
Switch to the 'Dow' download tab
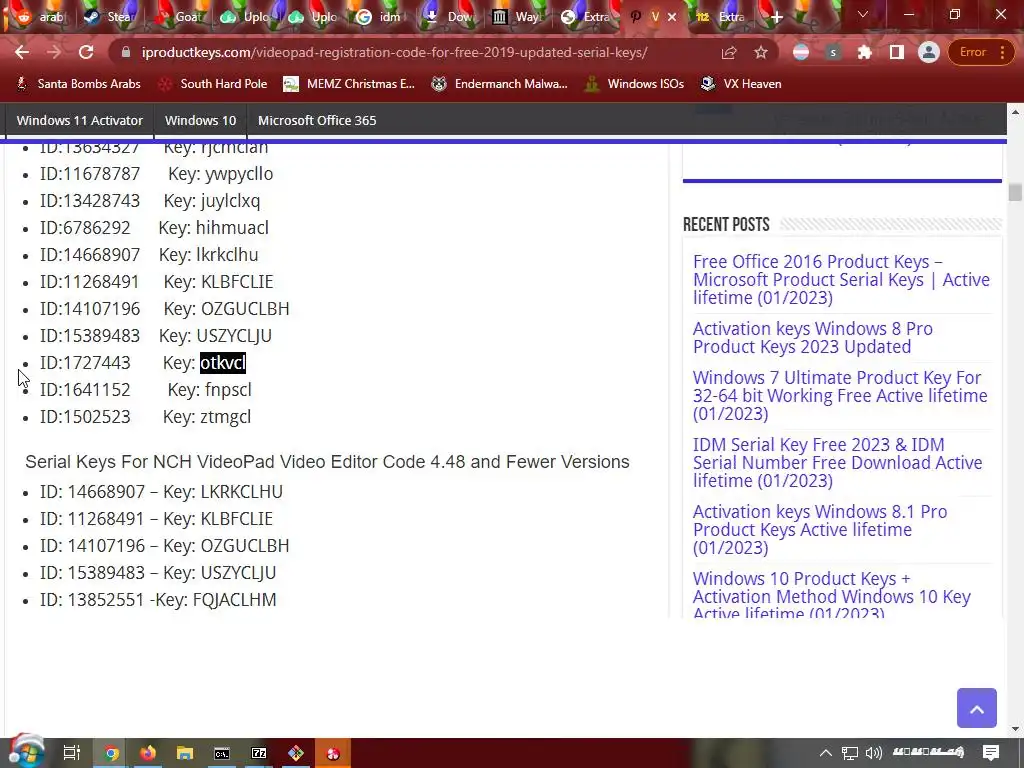[448, 17]
